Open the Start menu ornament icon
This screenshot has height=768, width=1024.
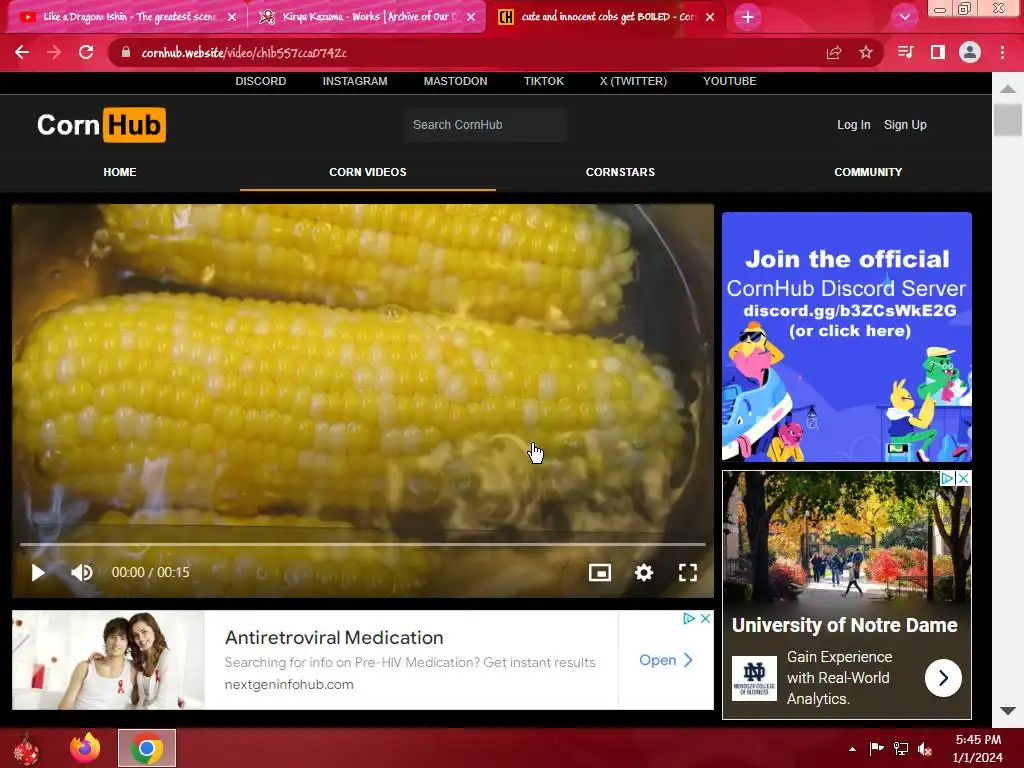point(26,748)
